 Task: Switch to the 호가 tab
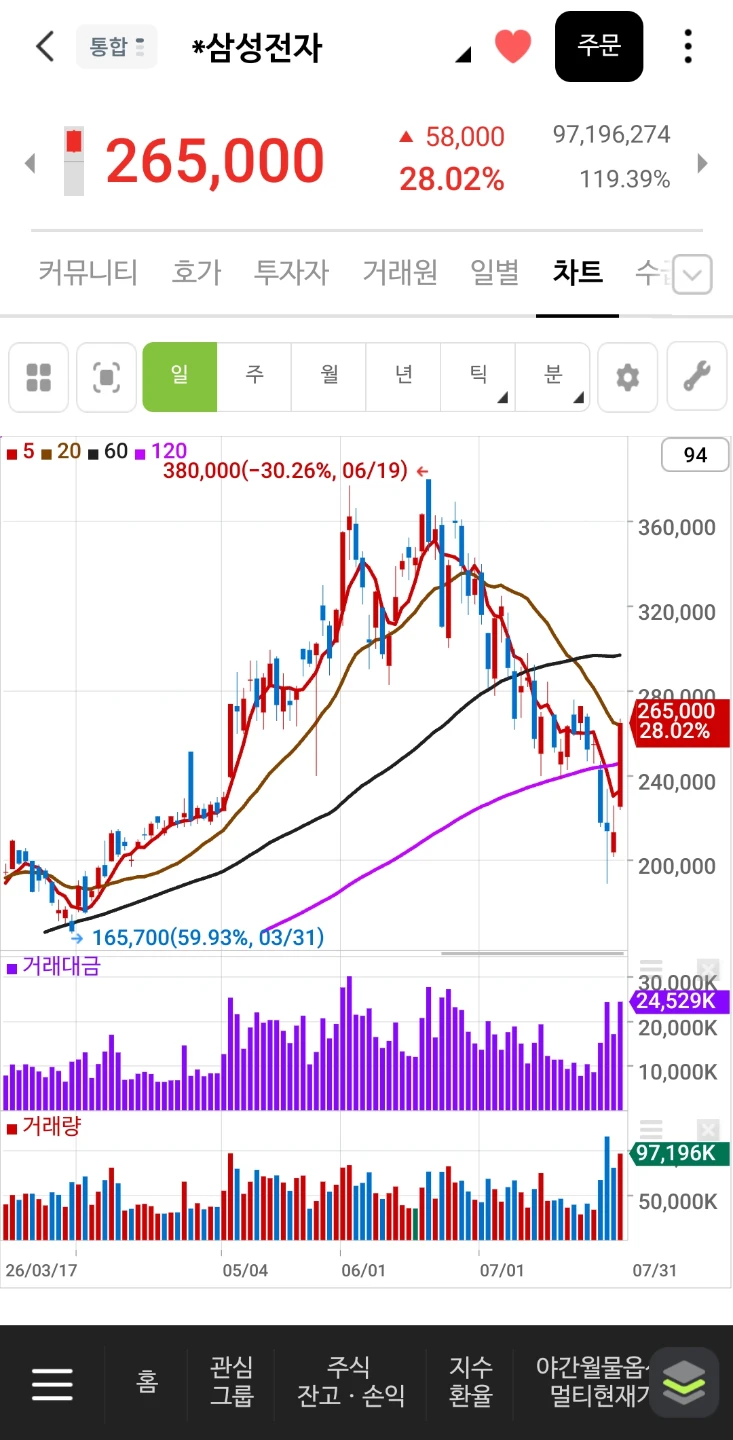pos(196,272)
